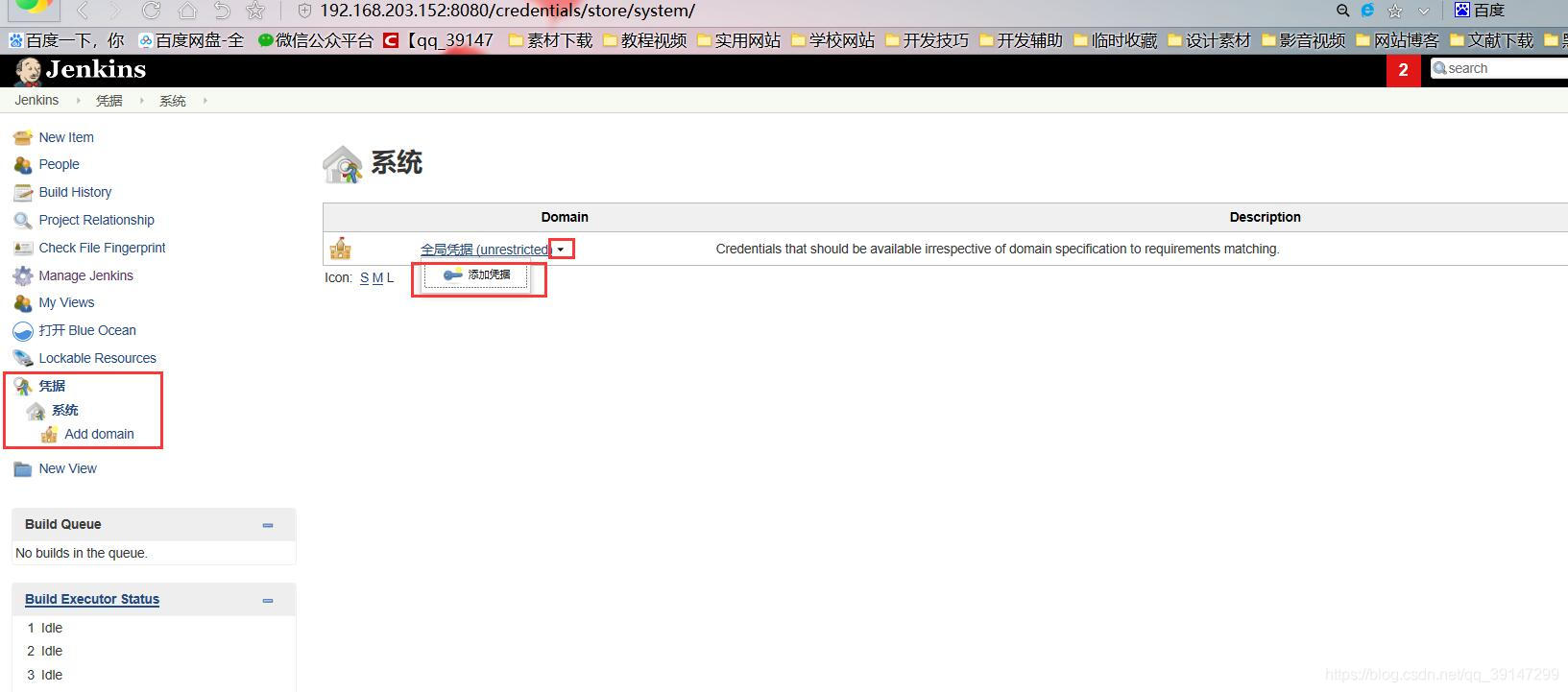
Task: Click the Lockable Resources icon
Action: tap(23, 358)
